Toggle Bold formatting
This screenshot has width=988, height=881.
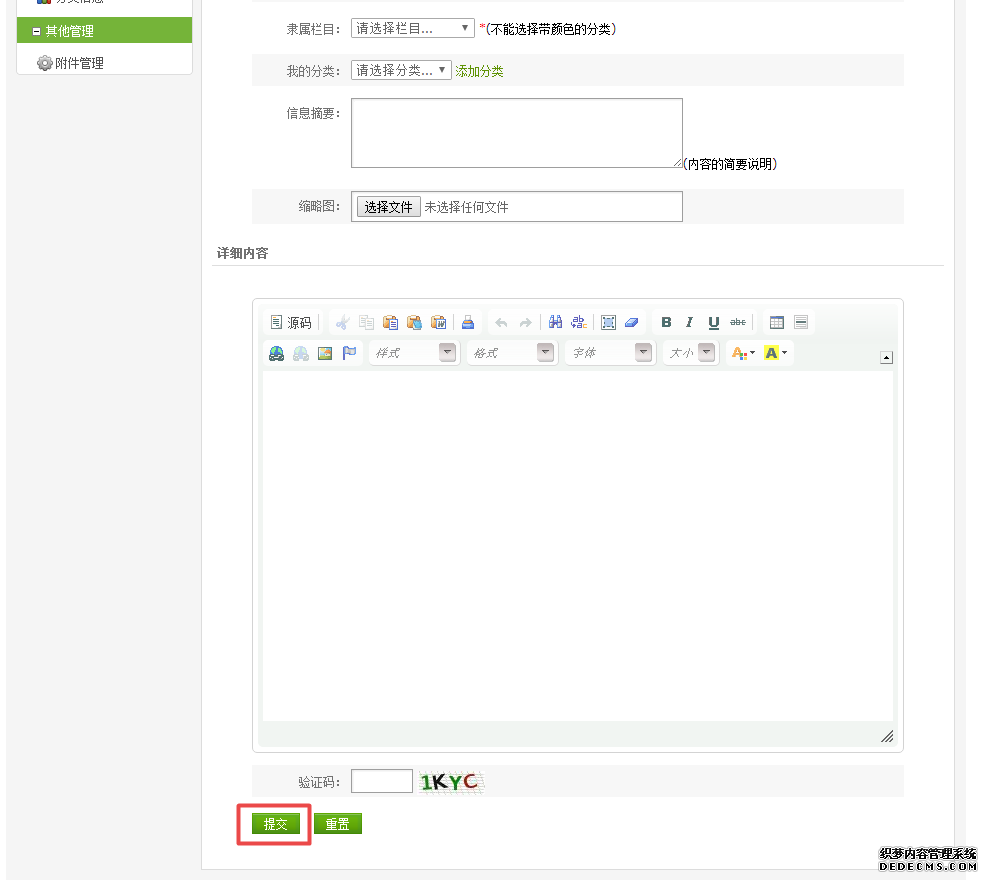pyautogui.click(x=666, y=323)
